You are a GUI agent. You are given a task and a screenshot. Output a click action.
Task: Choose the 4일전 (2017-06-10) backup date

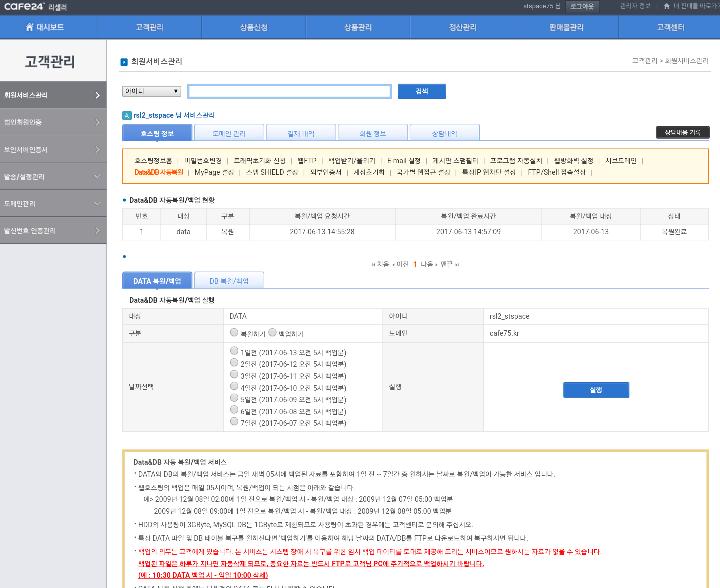234,386
